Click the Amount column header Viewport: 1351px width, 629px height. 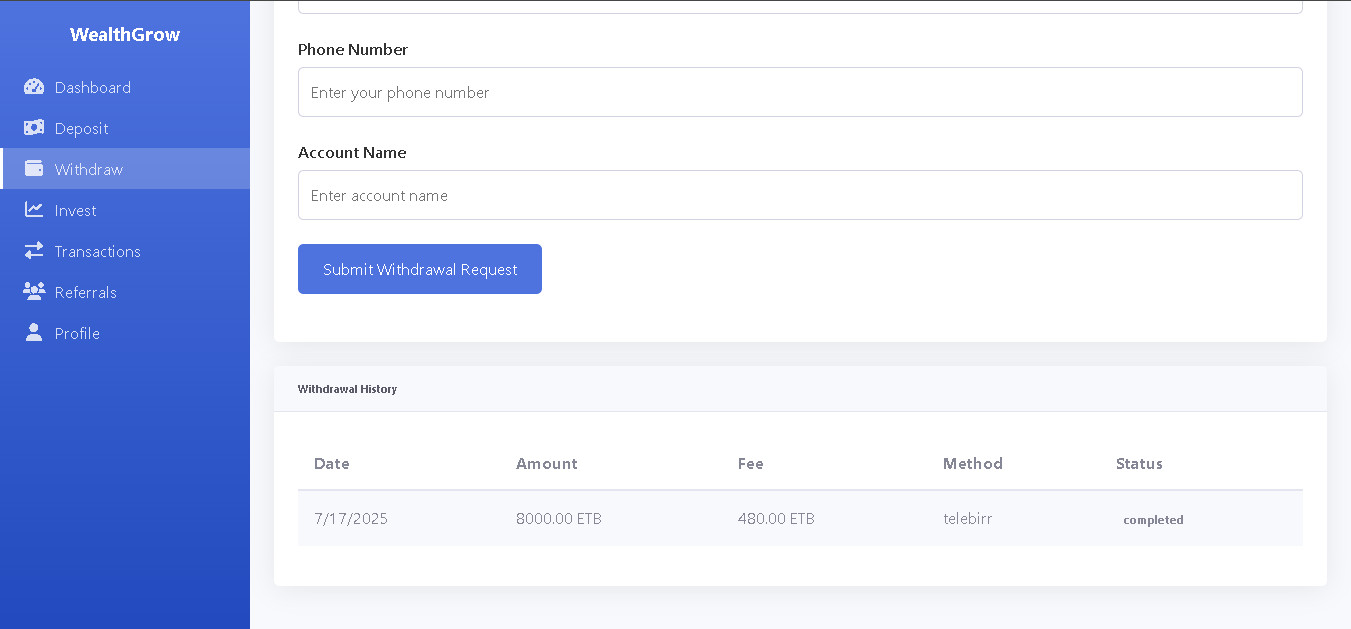pyautogui.click(x=547, y=463)
